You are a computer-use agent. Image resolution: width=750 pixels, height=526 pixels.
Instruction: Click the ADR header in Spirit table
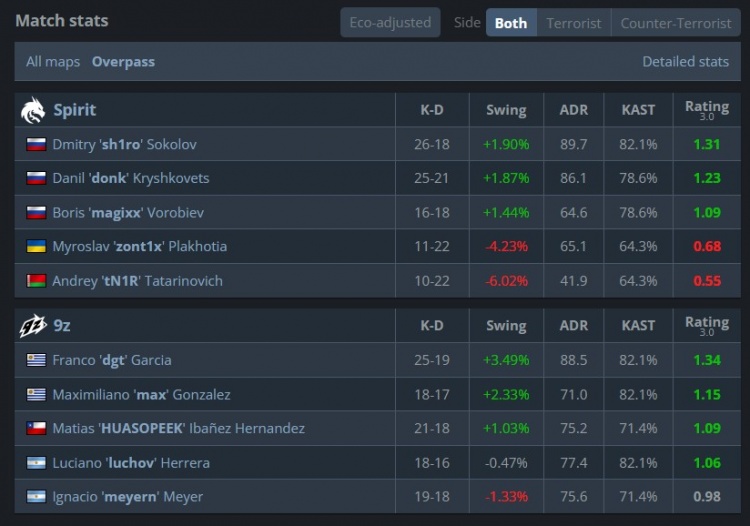[574, 110]
